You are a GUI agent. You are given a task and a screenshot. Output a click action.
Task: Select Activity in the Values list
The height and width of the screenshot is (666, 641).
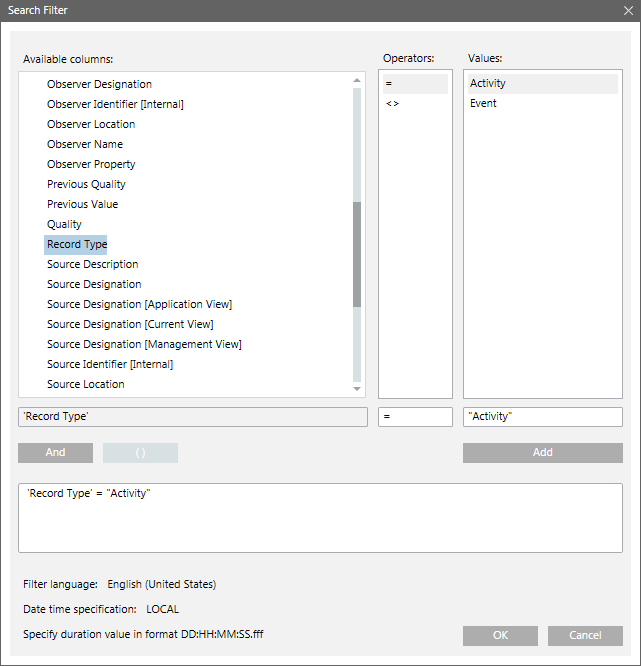tap(488, 84)
